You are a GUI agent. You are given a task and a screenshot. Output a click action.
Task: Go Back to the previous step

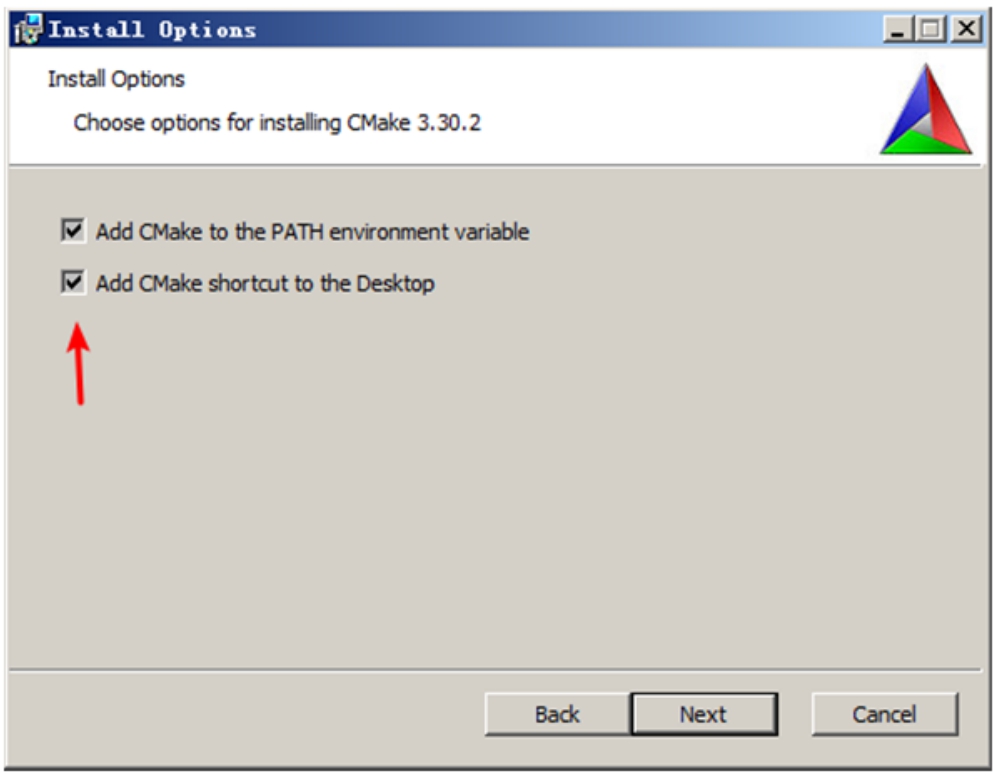(557, 714)
